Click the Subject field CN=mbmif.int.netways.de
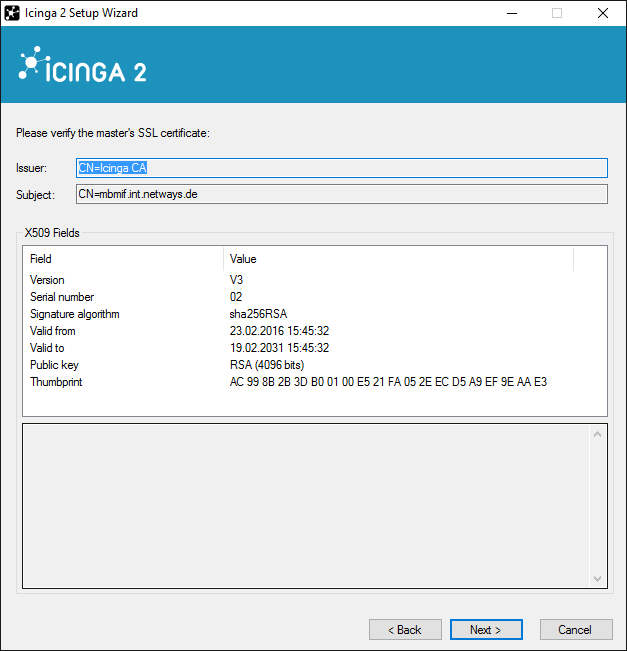 (x=342, y=194)
